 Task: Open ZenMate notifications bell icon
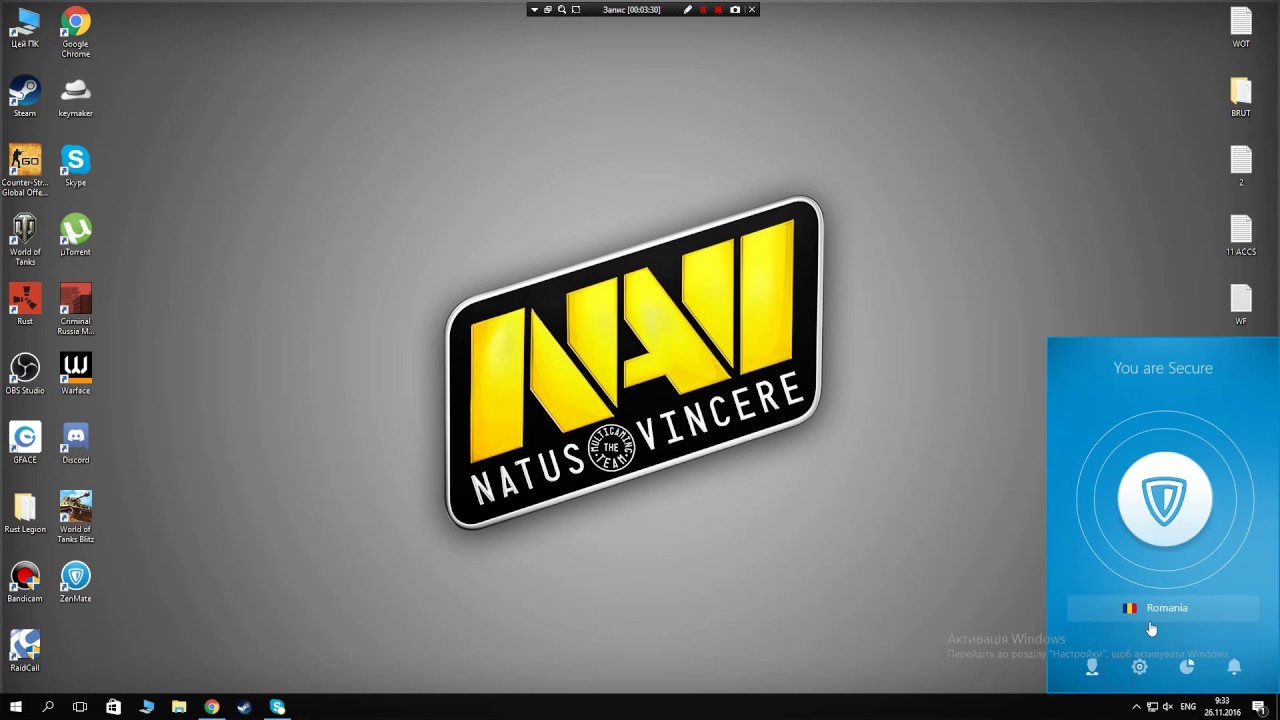(x=1234, y=667)
